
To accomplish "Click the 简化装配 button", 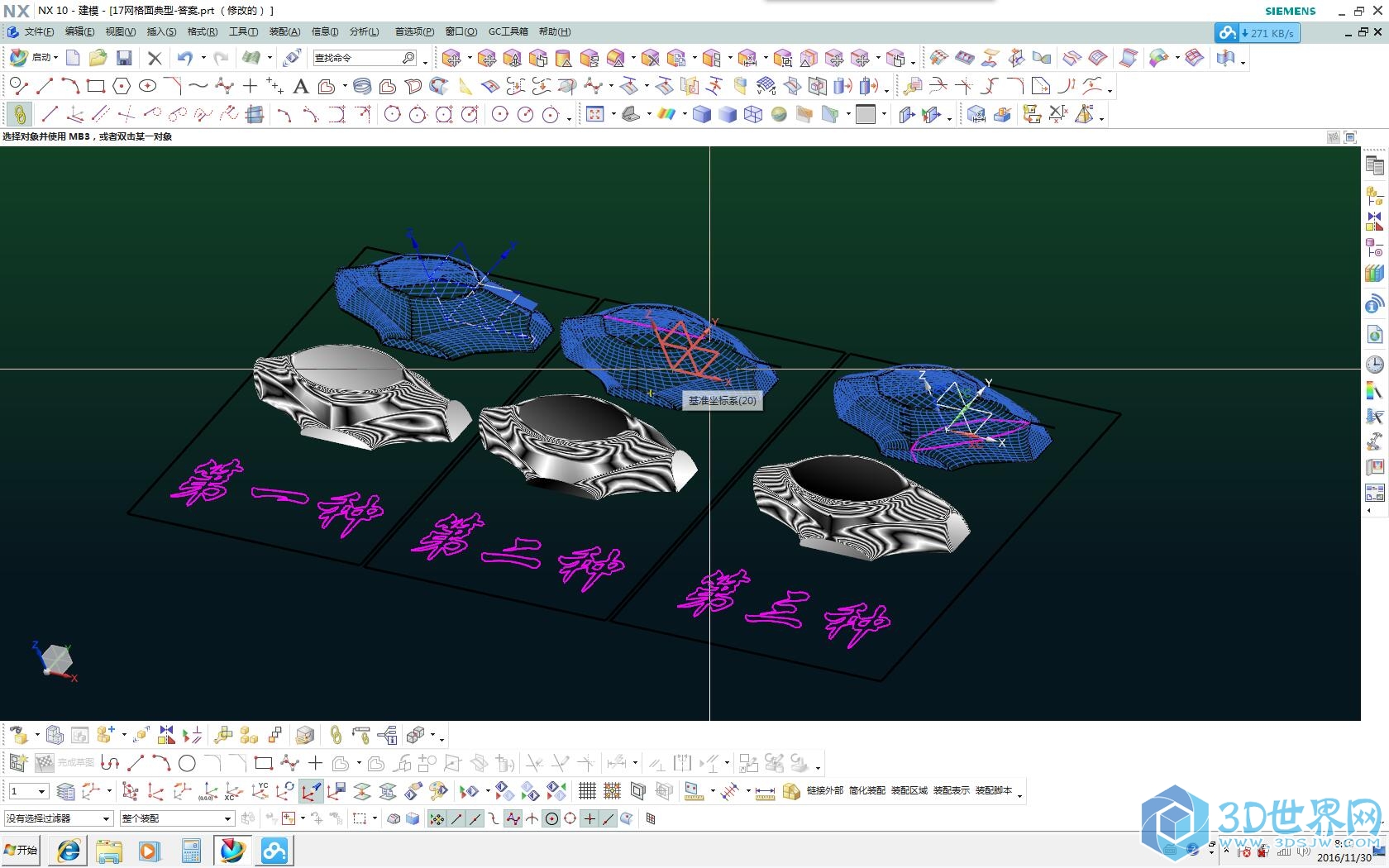I will click(866, 790).
